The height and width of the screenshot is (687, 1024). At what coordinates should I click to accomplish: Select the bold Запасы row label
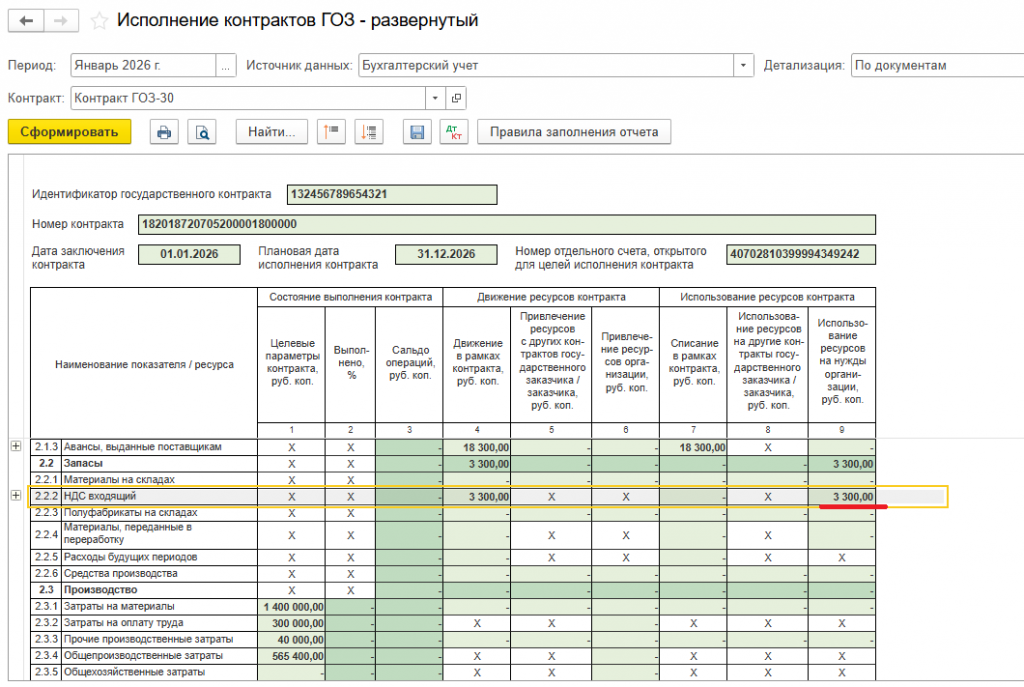tap(83, 463)
